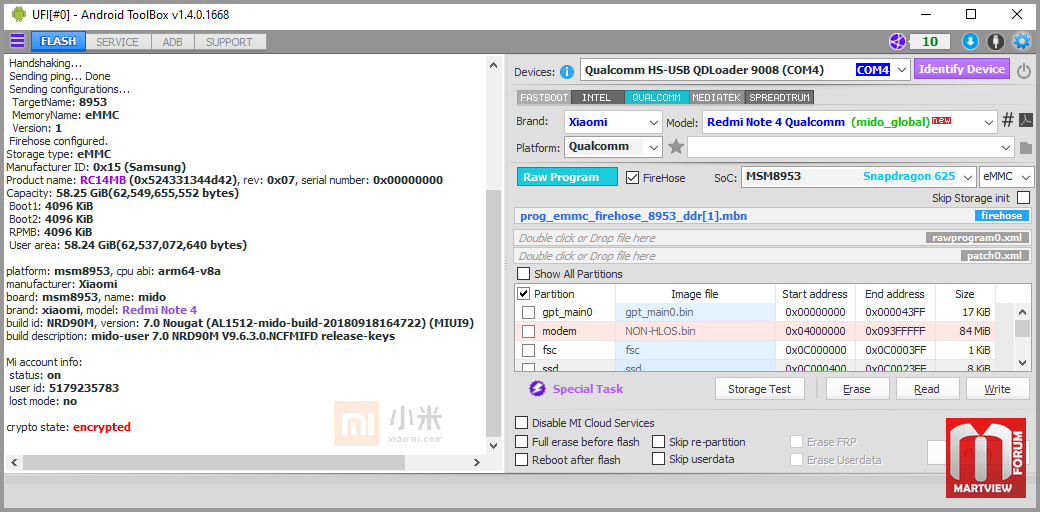Click the favorite star icon
1040x512 pixels.
pos(676,147)
